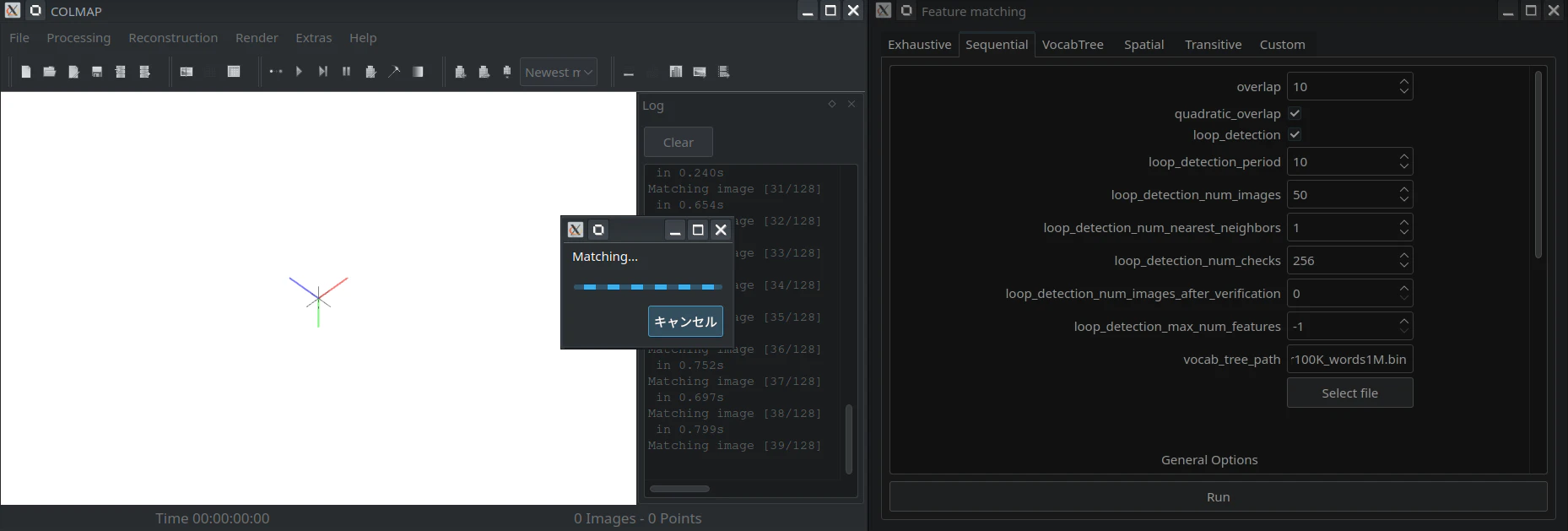Toggle the quadratic_overlap checkbox

tap(1295, 113)
